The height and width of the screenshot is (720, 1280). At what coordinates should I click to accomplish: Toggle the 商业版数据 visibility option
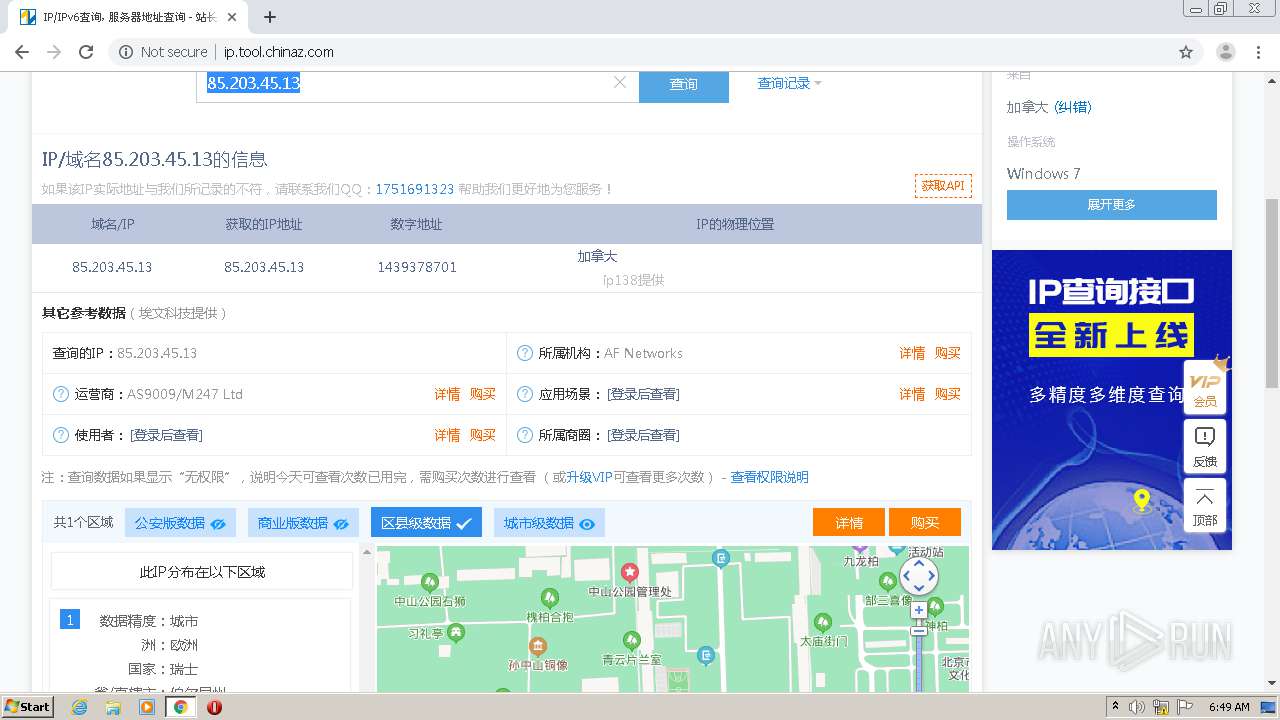[303, 523]
